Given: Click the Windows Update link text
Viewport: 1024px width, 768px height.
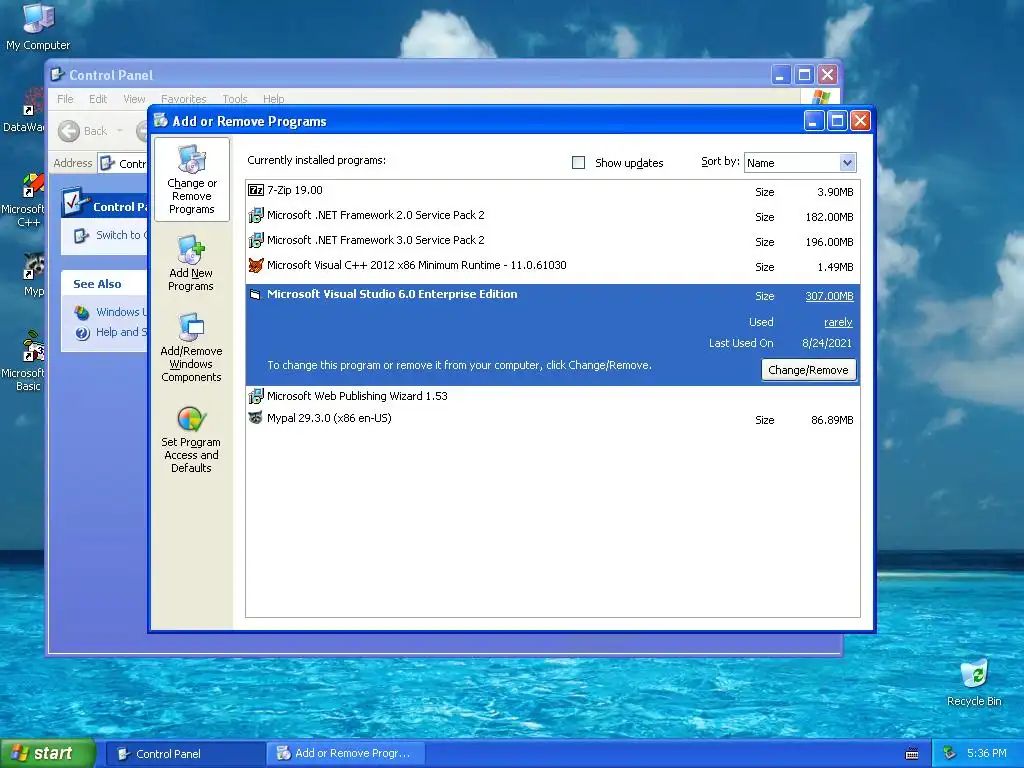Looking at the screenshot, I should pos(121,312).
